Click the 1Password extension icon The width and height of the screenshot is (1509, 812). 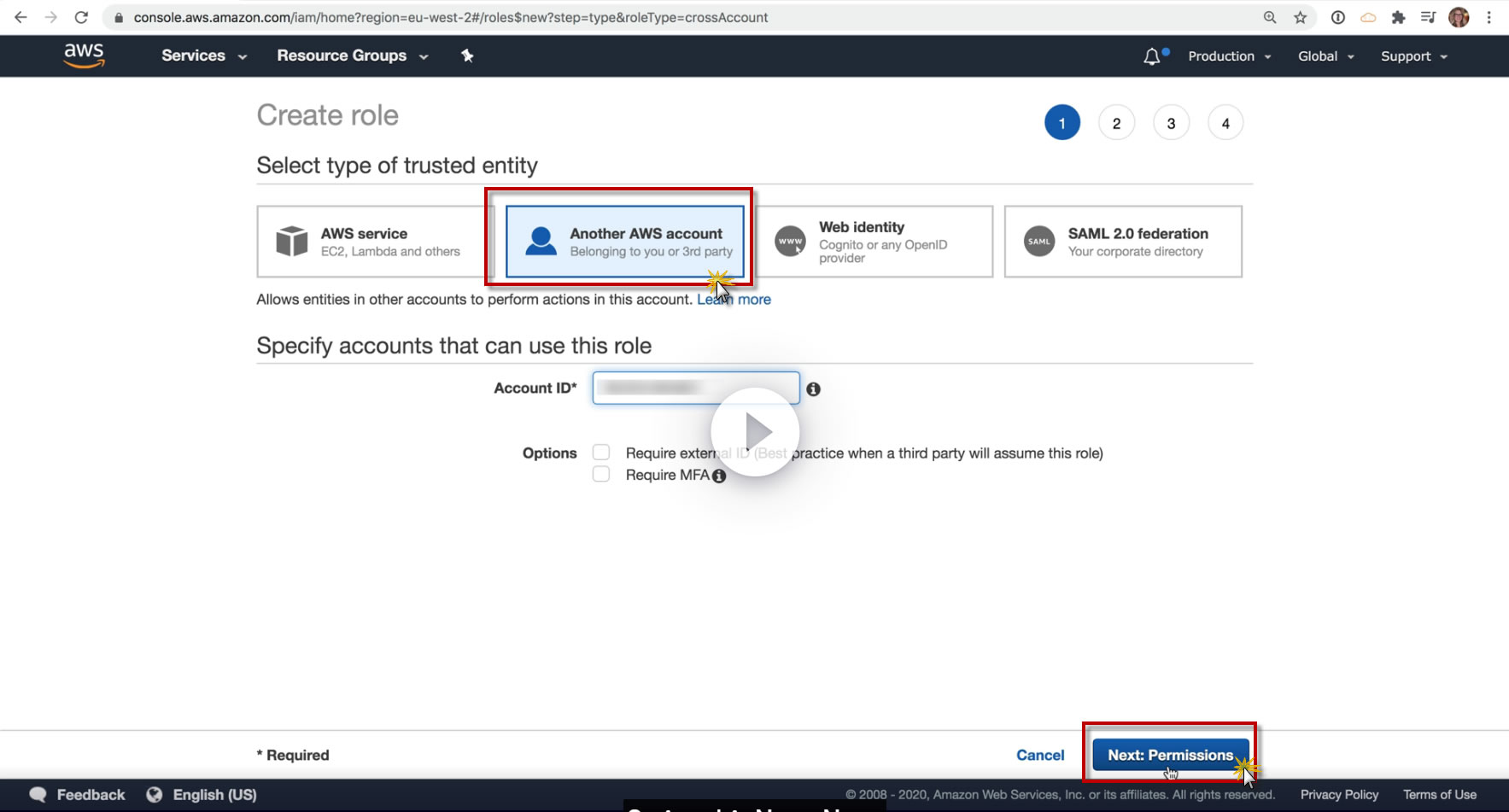(x=1338, y=17)
